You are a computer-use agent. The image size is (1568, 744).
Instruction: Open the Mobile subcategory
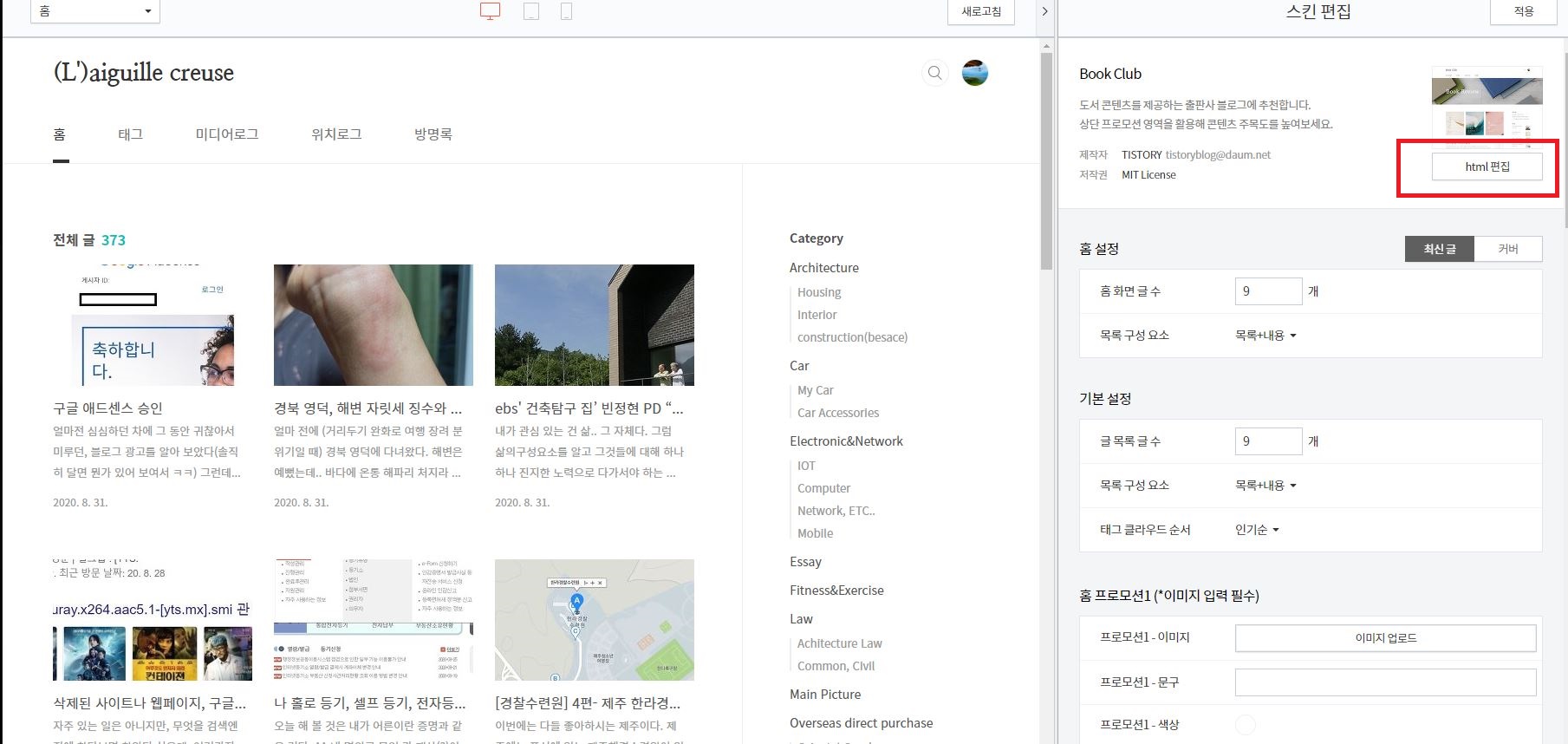816,533
